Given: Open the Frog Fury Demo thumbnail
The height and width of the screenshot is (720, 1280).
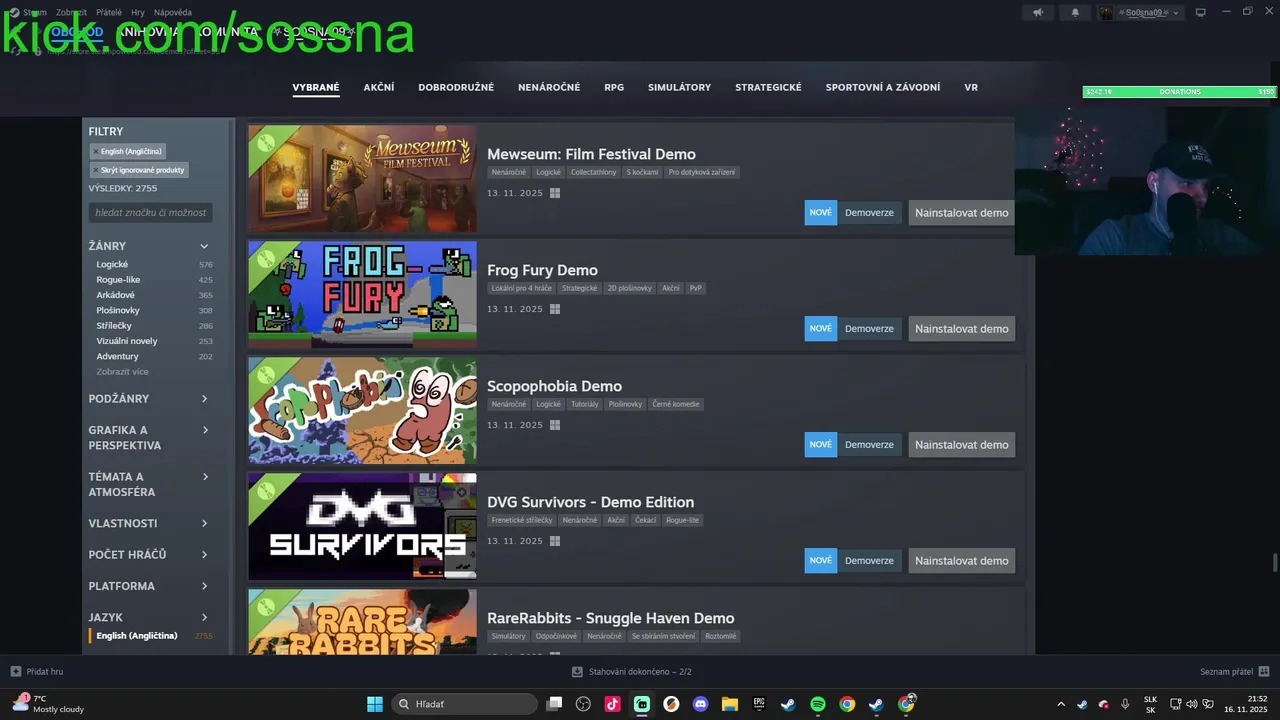Looking at the screenshot, I should 362,294.
